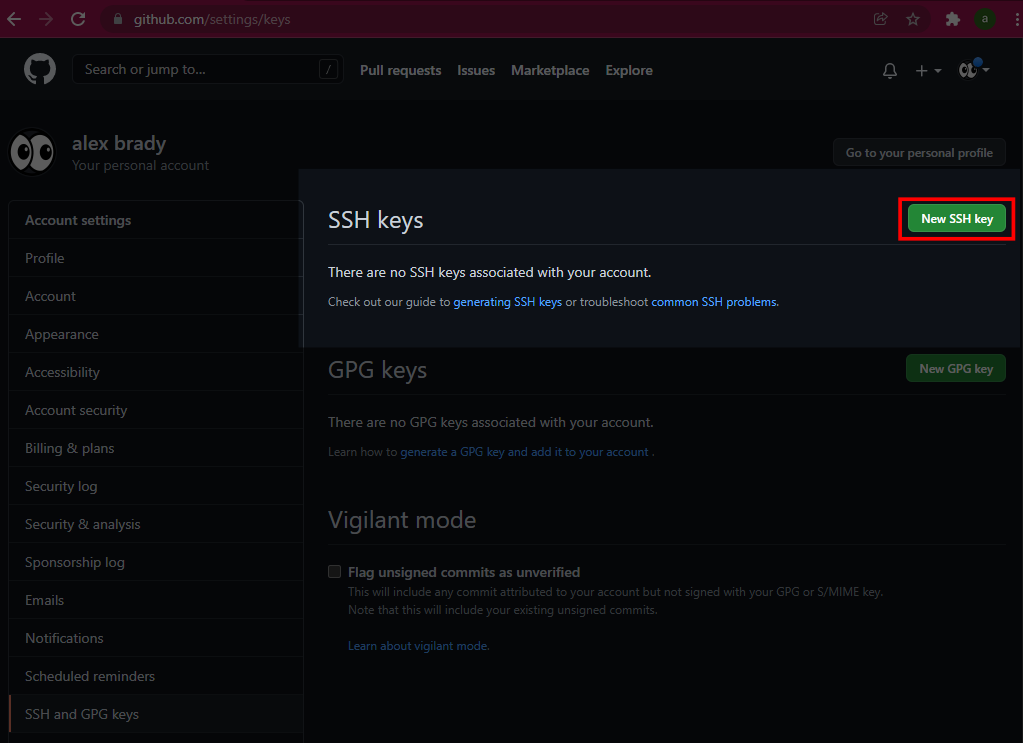Image resolution: width=1023 pixels, height=743 pixels.
Task: Expand the plus create-new dropdown
Action: pyautogui.click(x=928, y=70)
